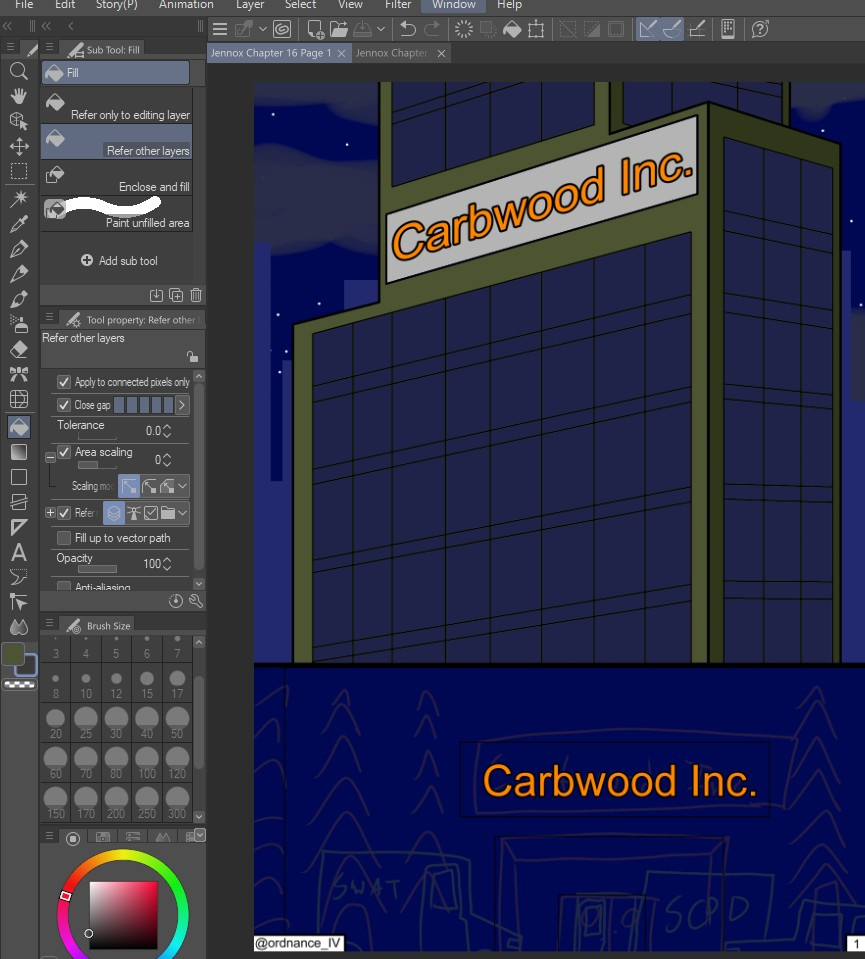Viewport: 865px width, 959px height.
Task: Pick brush size 30 preset
Action: (116, 722)
